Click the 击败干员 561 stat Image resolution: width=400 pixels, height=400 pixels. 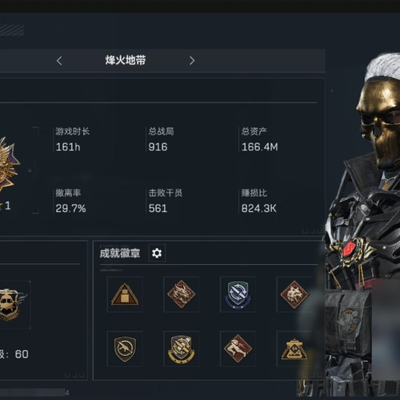[165, 201]
